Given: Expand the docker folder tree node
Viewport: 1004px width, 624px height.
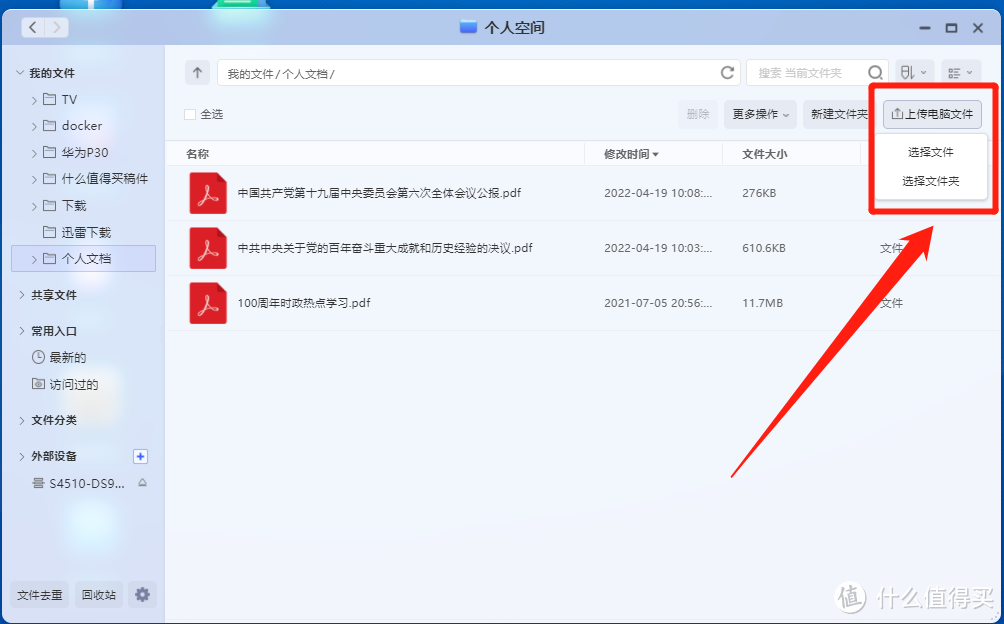Looking at the screenshot, I should point(35,126).
